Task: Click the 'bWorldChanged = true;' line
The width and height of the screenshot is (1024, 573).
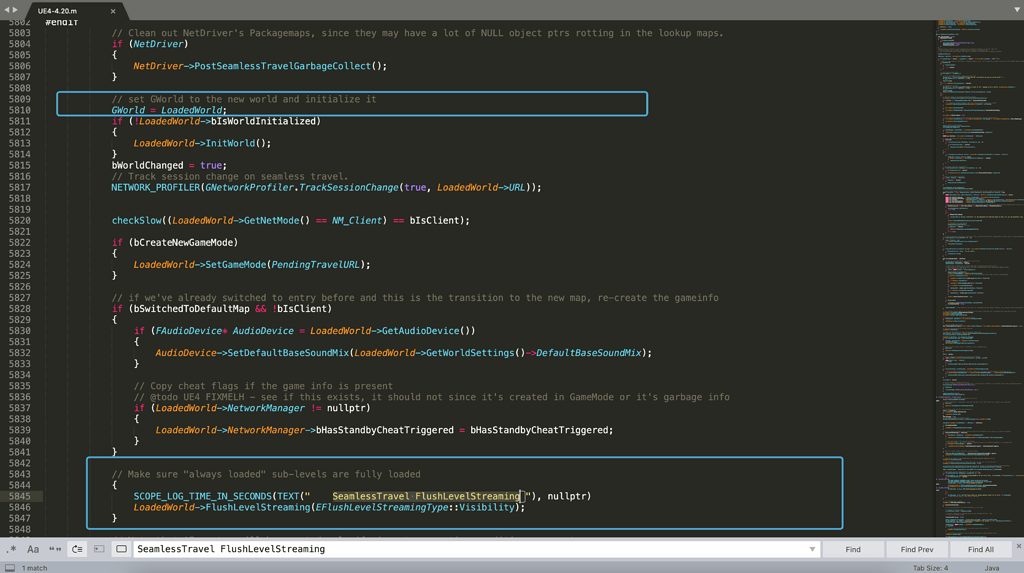Action: click(169, 165)
